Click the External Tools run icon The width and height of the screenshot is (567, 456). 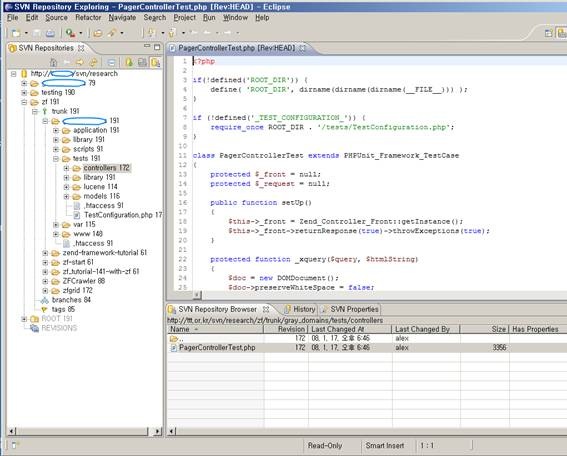point(70,33)
